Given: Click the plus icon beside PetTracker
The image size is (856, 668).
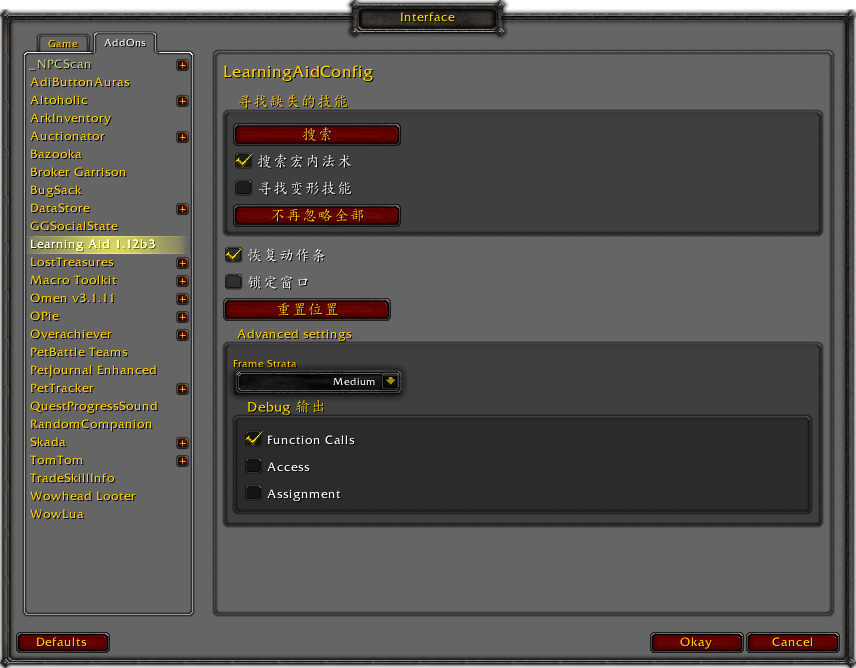Looking at the screenshot, I should click(x=182, y=389).
